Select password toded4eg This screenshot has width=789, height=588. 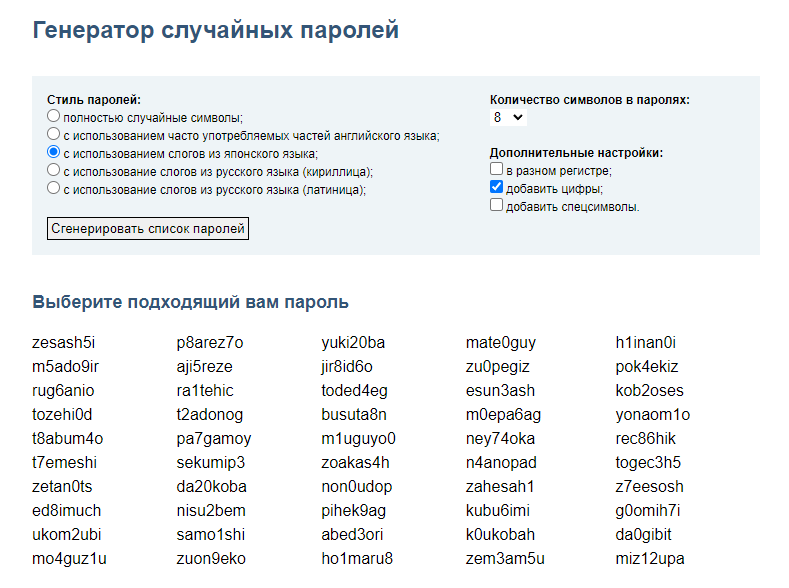click(355, 391)
